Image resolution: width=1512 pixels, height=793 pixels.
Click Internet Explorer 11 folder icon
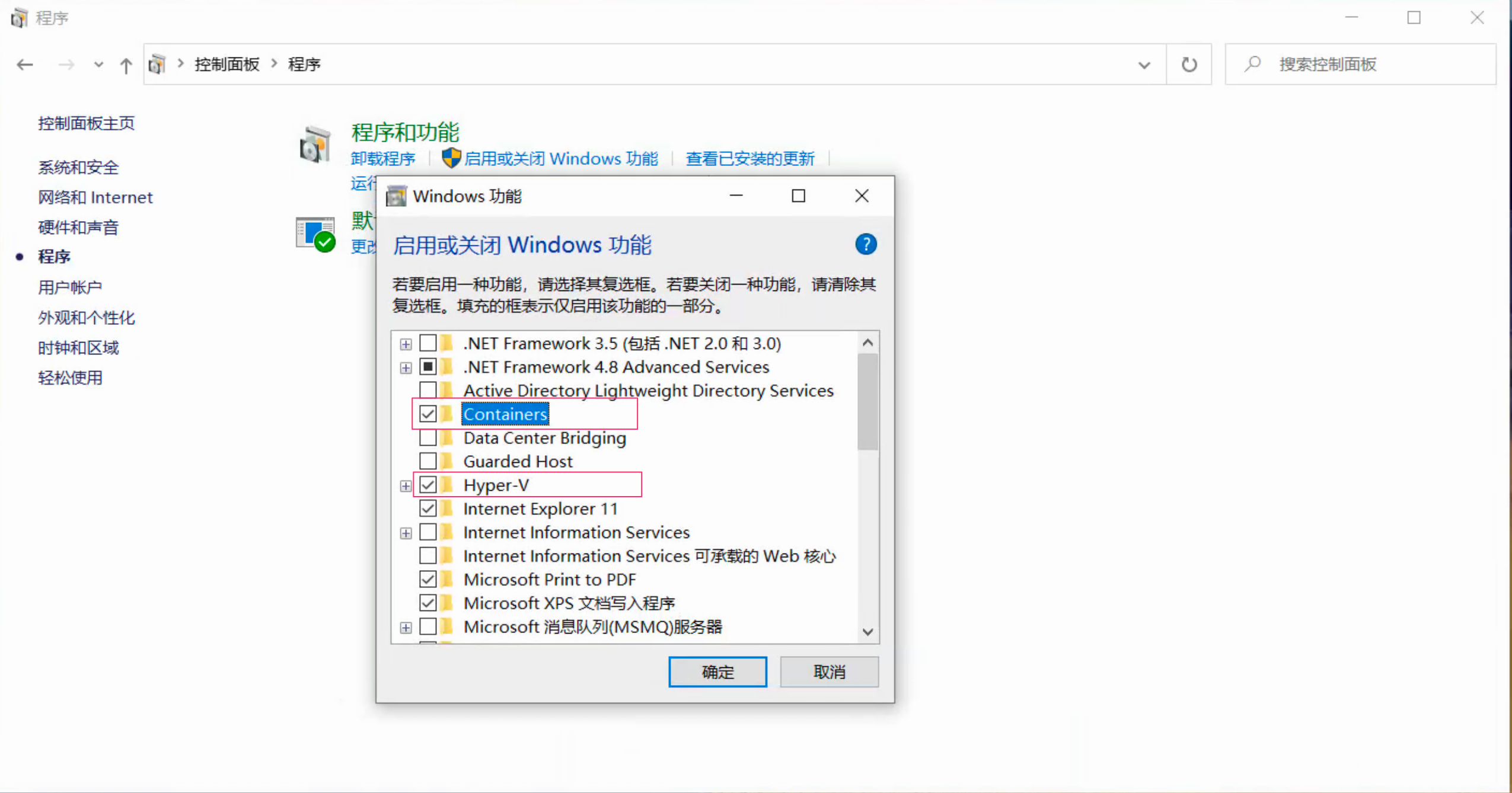point(448,509)
